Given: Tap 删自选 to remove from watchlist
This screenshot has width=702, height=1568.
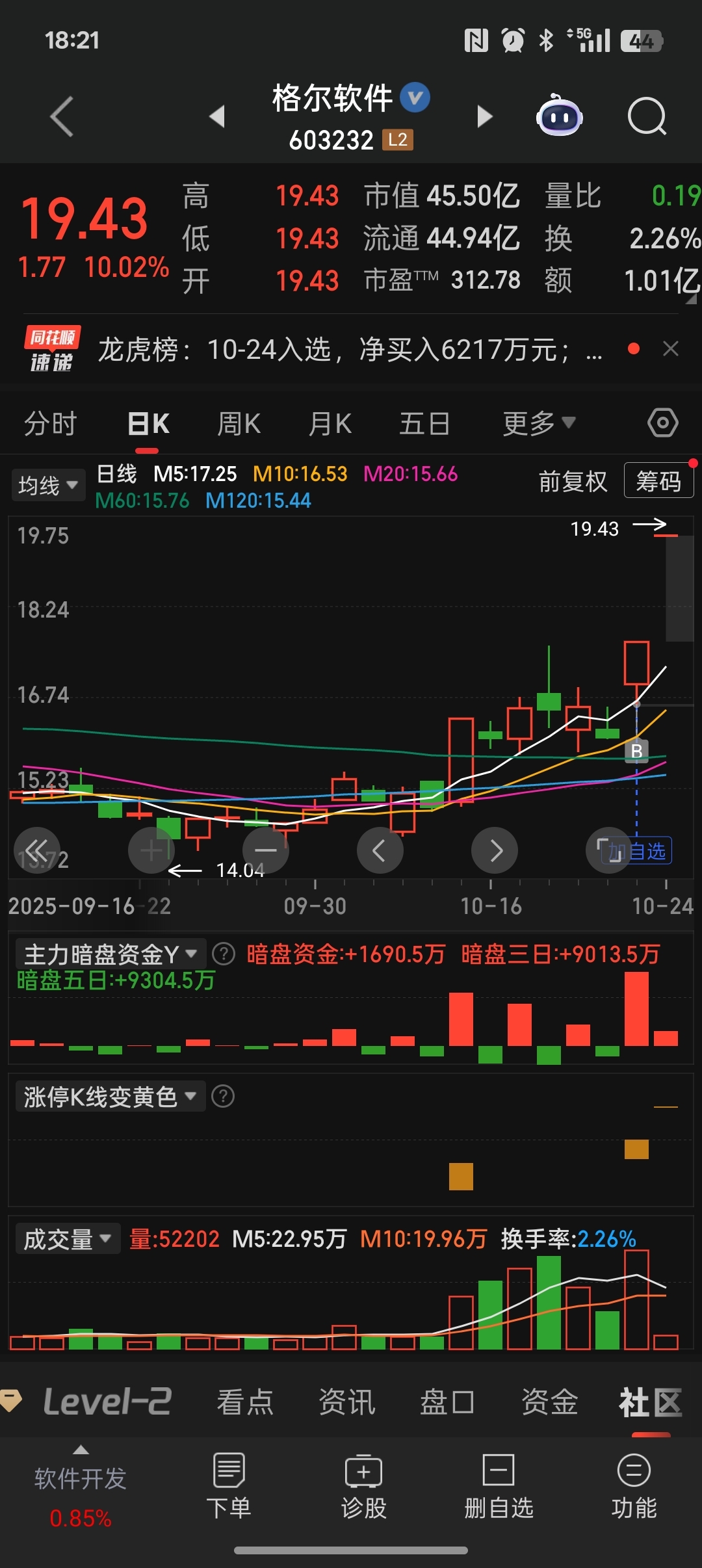Looking at the screenshot, I should pyautogui.click(x=499, y=1487).
